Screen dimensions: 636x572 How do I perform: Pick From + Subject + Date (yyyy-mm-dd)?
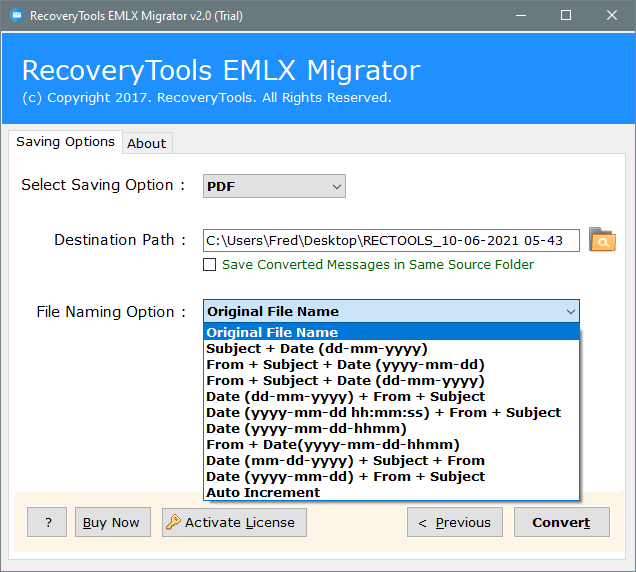point(391,364)
